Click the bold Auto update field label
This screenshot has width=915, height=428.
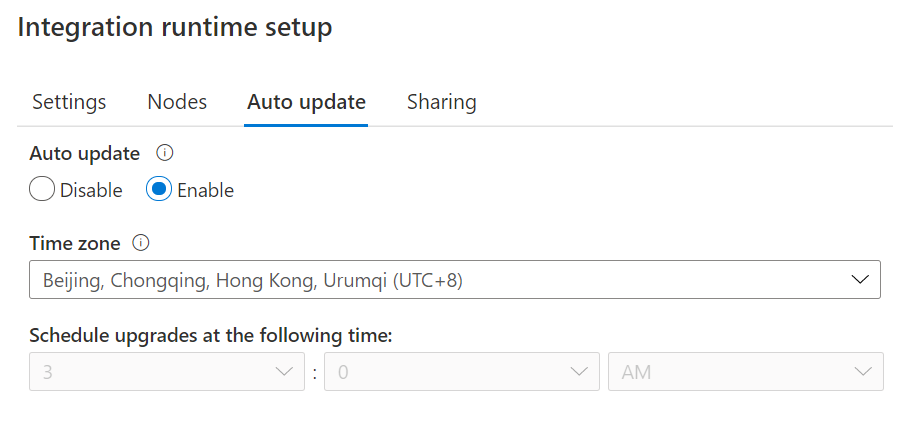coord(84,154)
